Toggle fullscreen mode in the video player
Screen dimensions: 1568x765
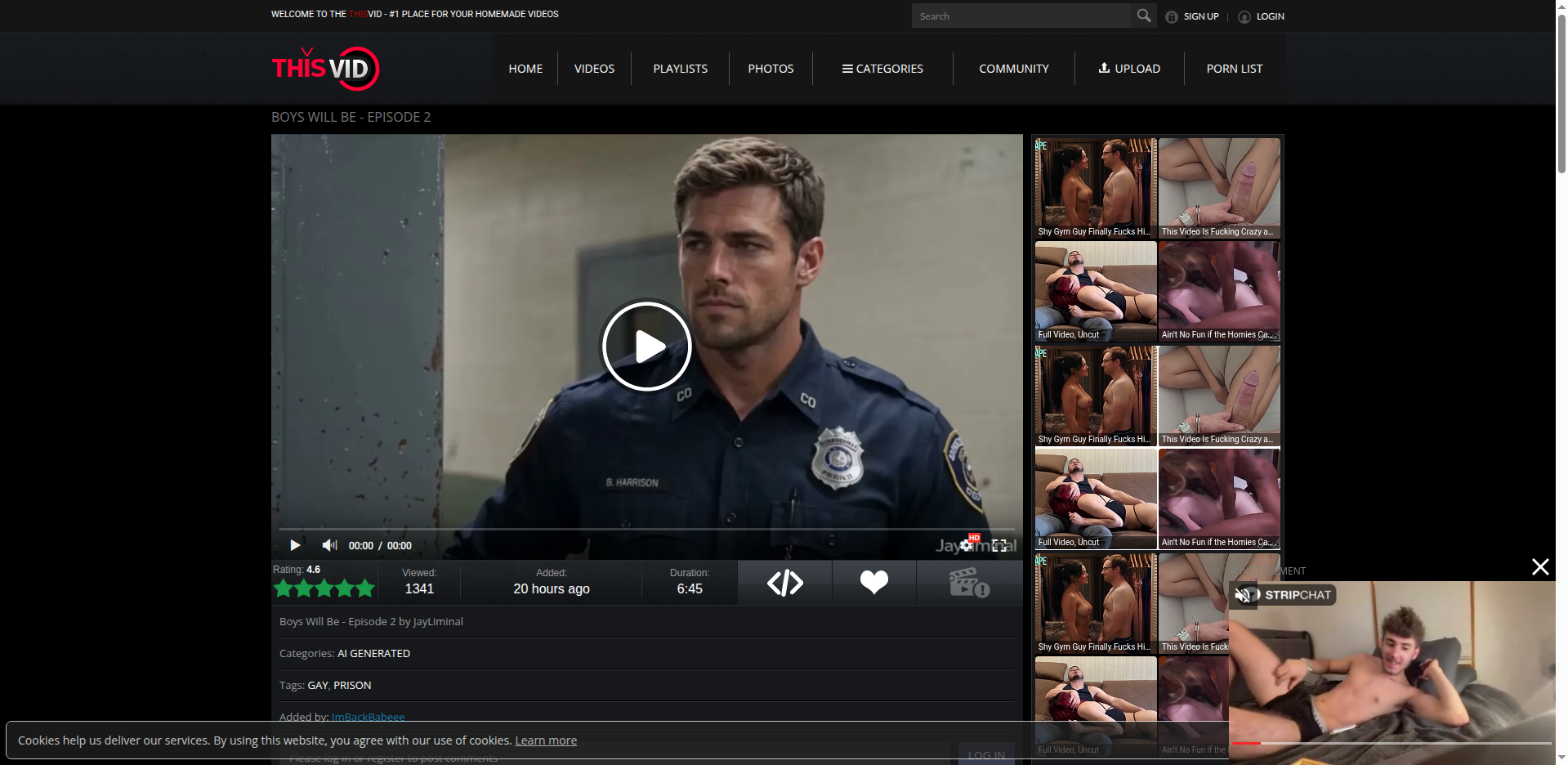[999, 545]
